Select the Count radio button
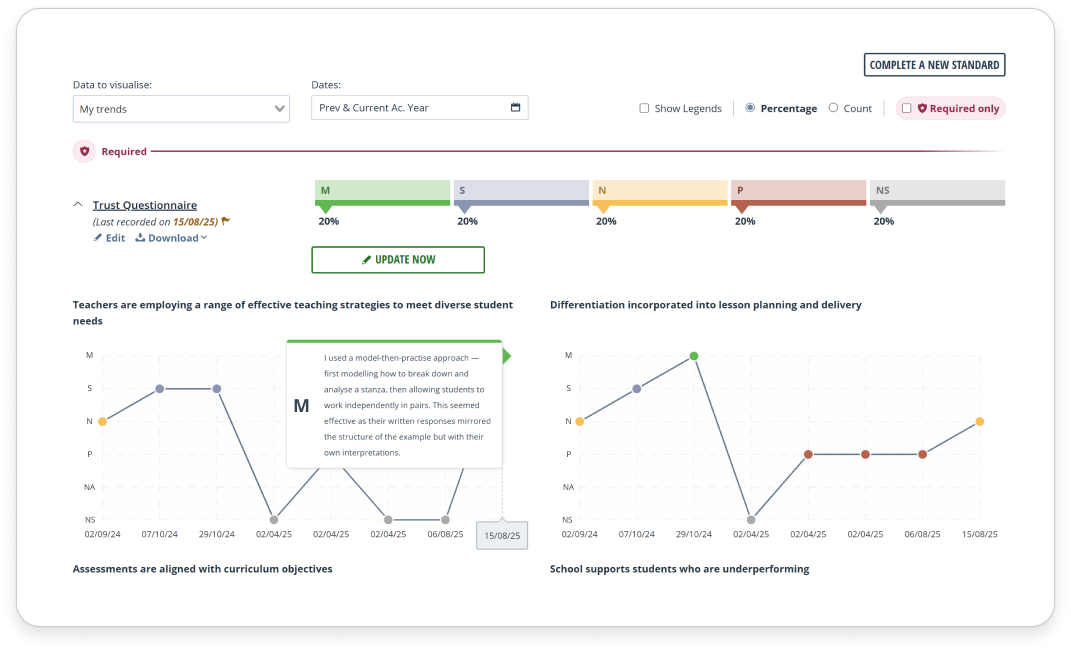Image resolution: width=1071 pixels, height=651 pixels. (833, 108)
